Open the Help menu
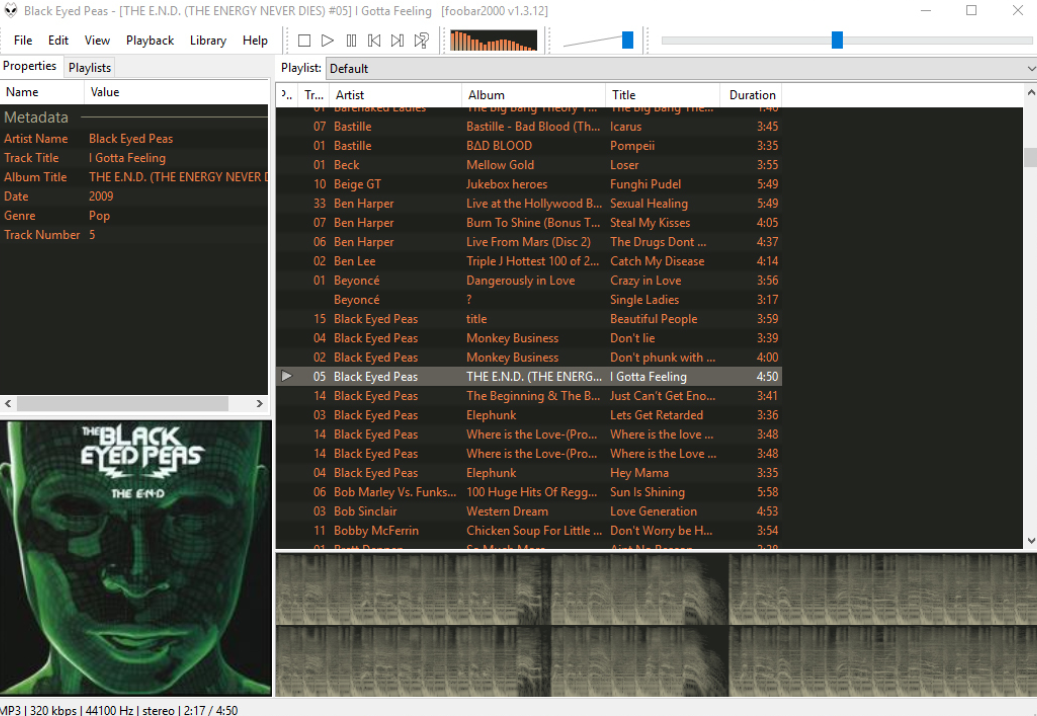This screenshot has height=716, width=1037. tap(255, 40)
